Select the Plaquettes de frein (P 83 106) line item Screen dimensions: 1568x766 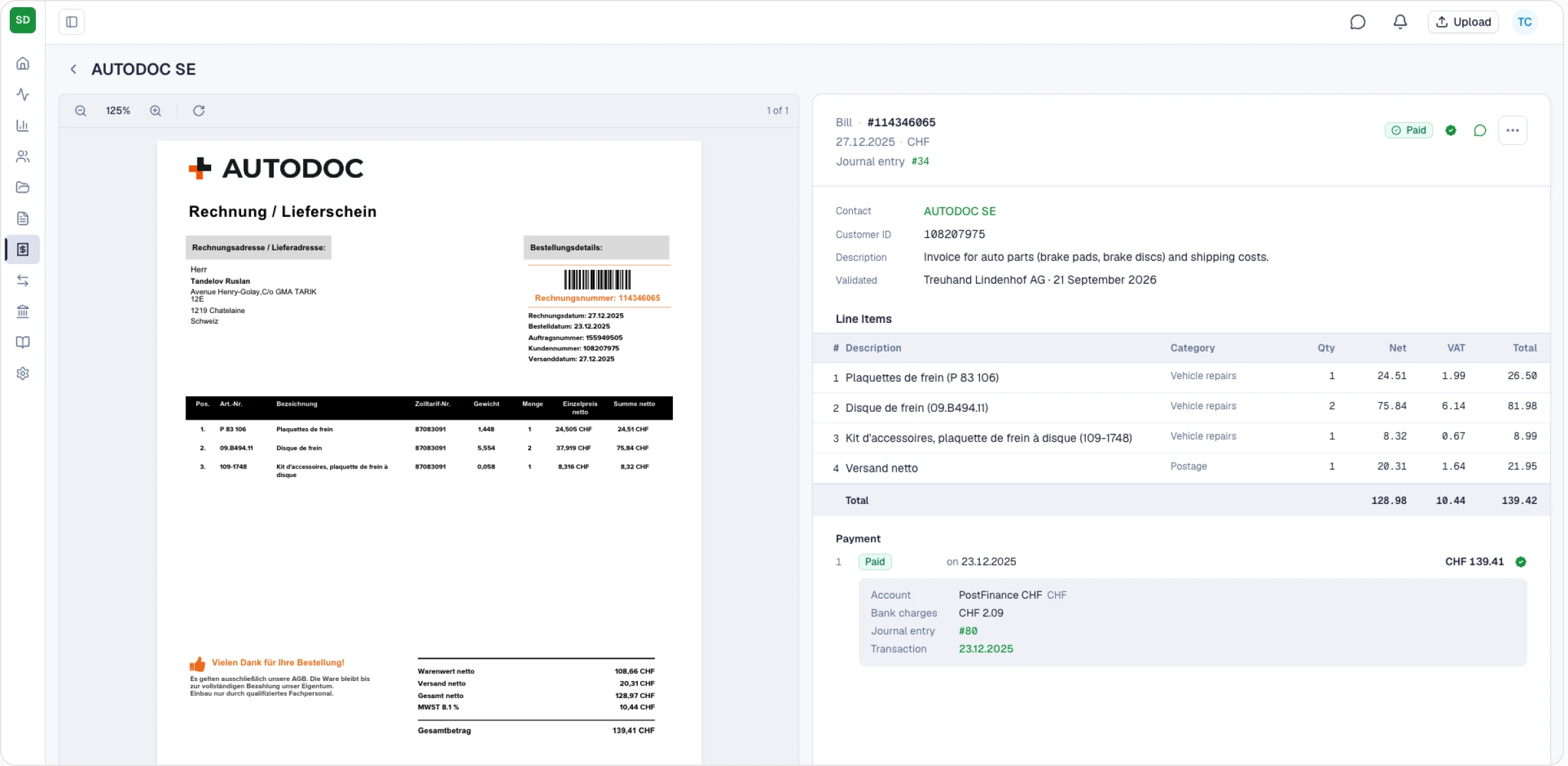coord(1181,378)
